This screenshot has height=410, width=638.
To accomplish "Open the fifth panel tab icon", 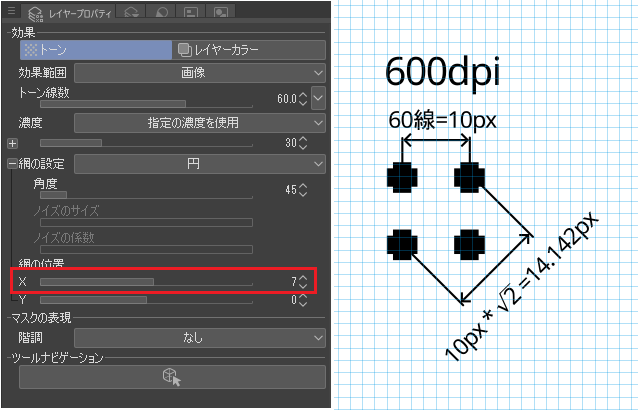I will pyautogui.click(x=220, y=13).
